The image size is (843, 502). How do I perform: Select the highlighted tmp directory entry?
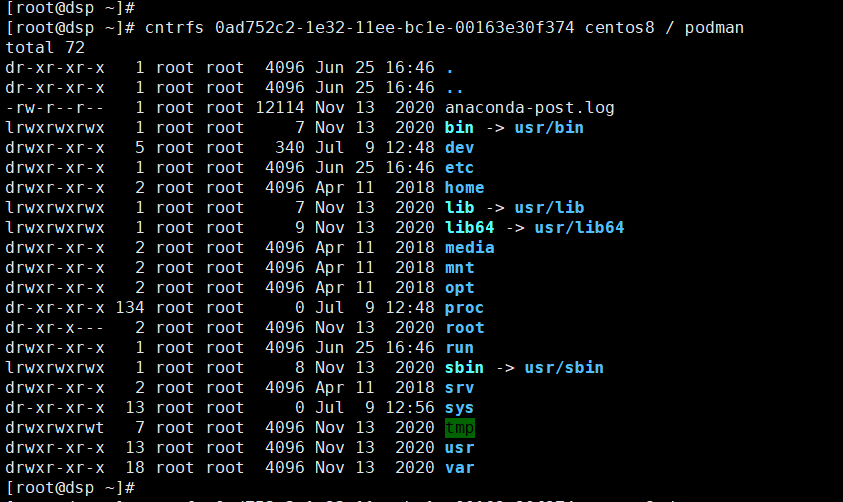click(x=460, y=428)
